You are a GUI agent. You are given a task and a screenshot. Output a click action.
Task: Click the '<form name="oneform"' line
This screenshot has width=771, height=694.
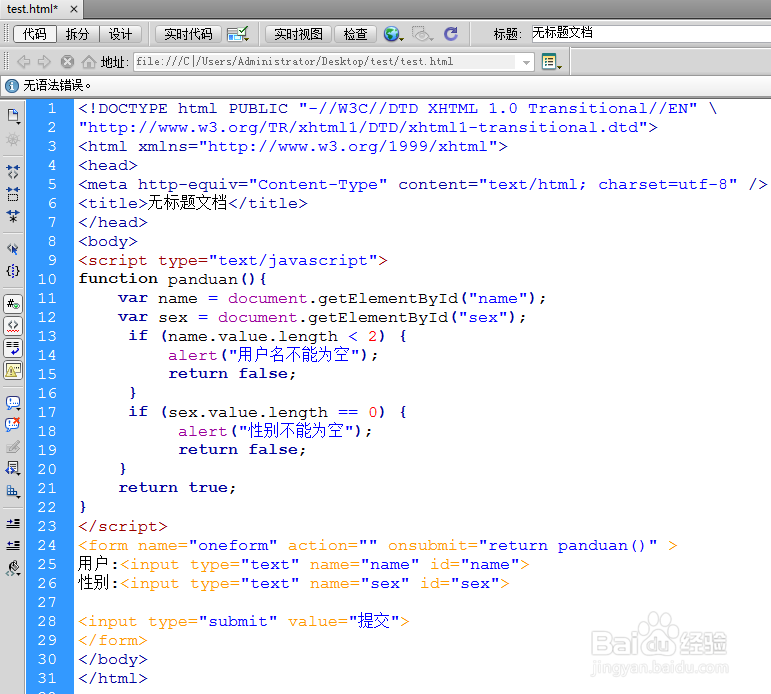[x=378, y=545]
